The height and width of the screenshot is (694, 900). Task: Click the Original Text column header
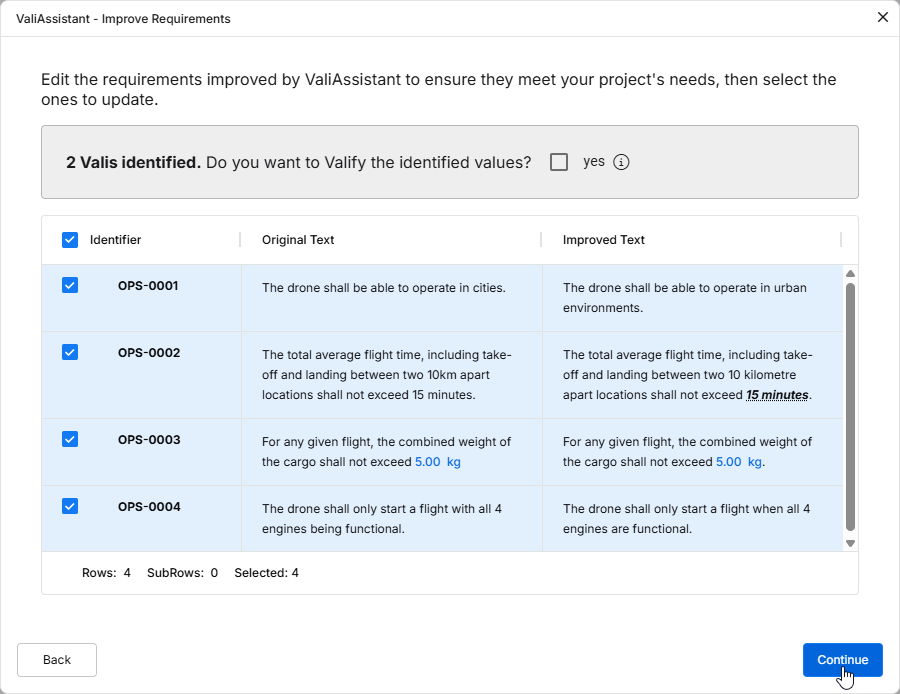[298, 240]
